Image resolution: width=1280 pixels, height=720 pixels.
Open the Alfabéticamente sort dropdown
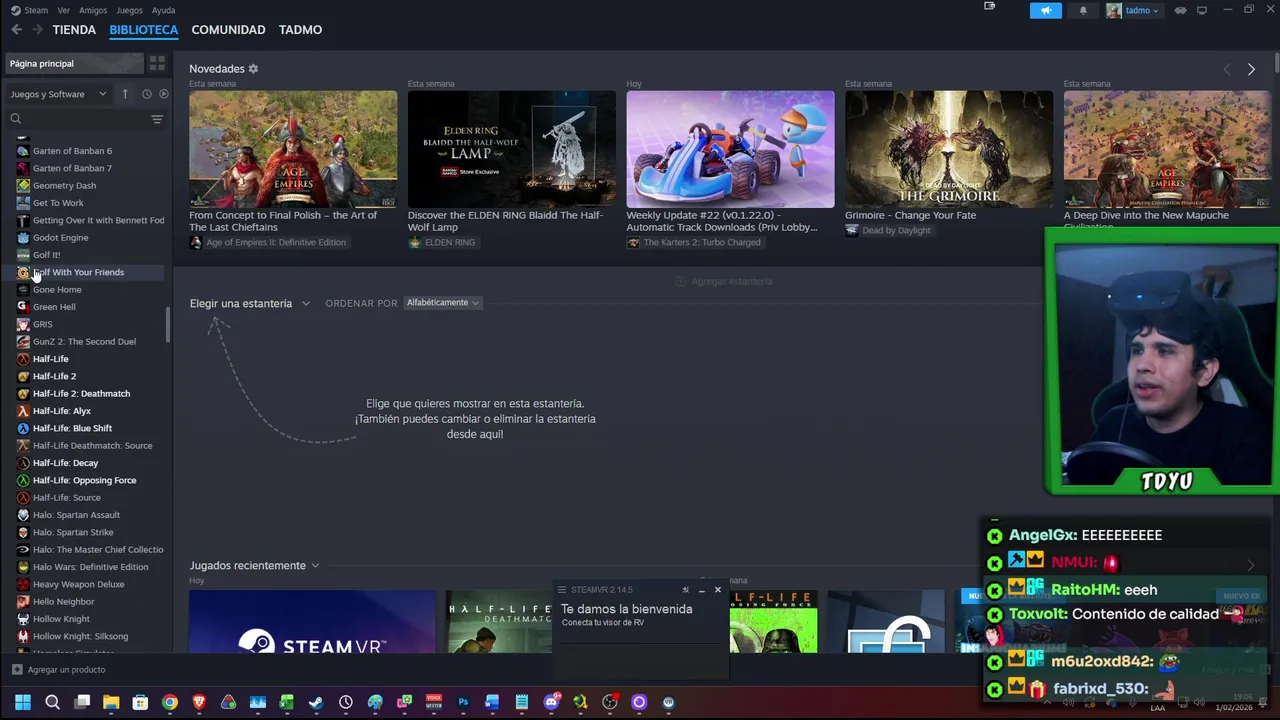[443, 303]
